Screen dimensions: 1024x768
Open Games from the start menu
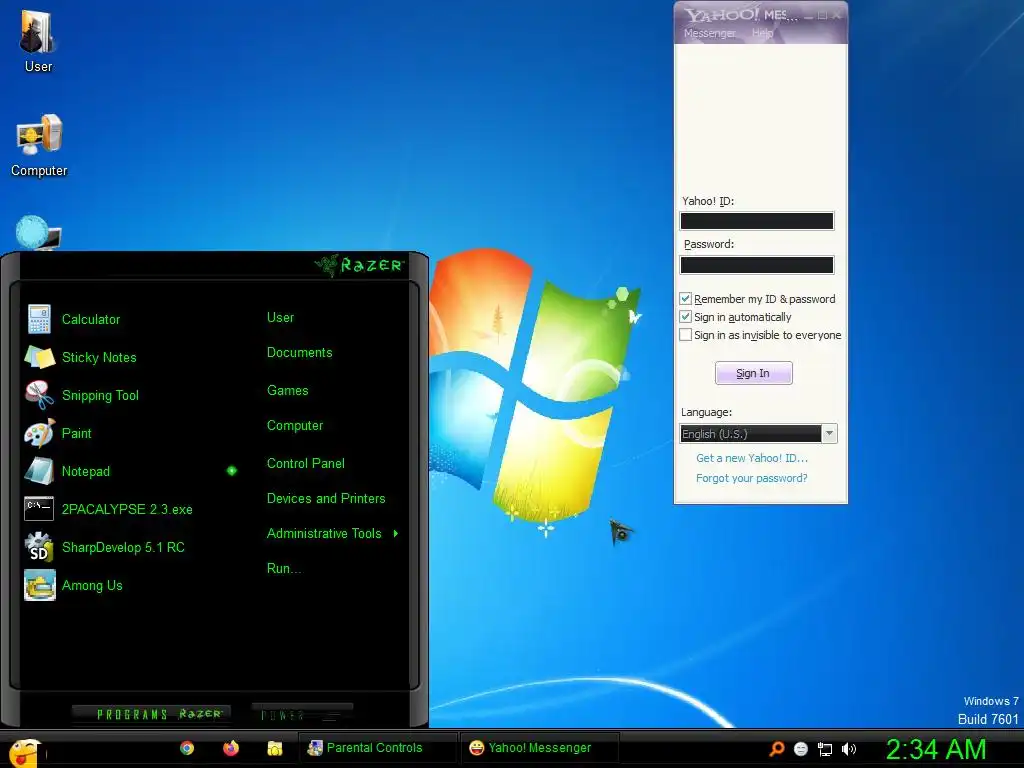[287, 391]
